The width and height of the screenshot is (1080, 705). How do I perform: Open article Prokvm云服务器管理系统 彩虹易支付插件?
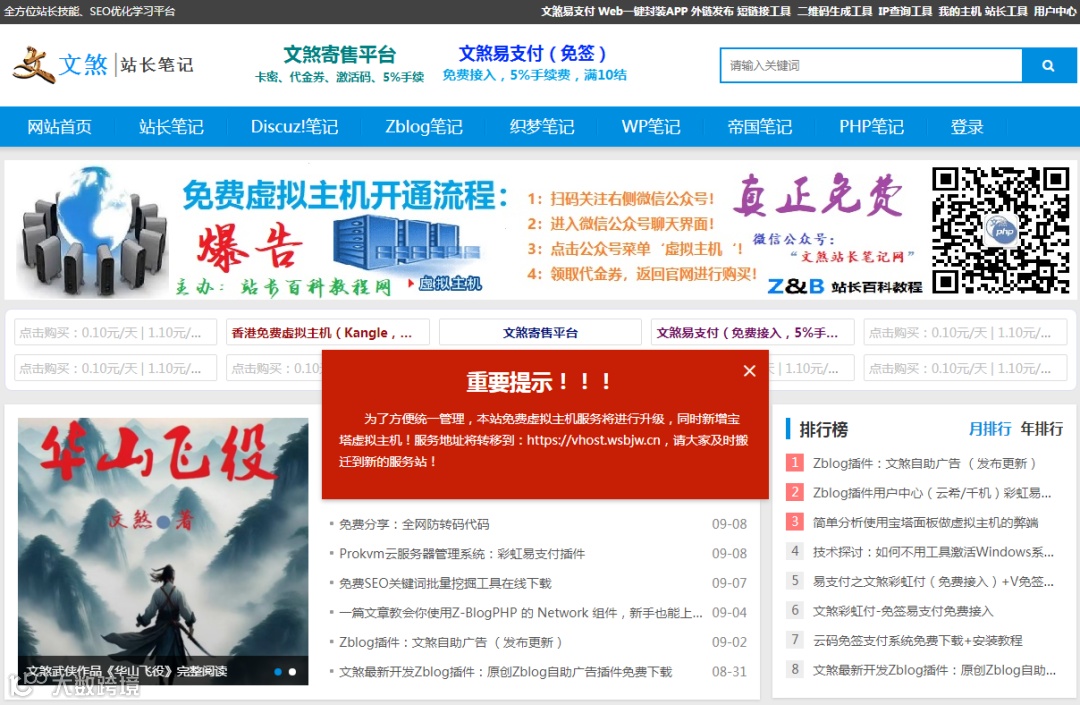(x=461, y=554)
